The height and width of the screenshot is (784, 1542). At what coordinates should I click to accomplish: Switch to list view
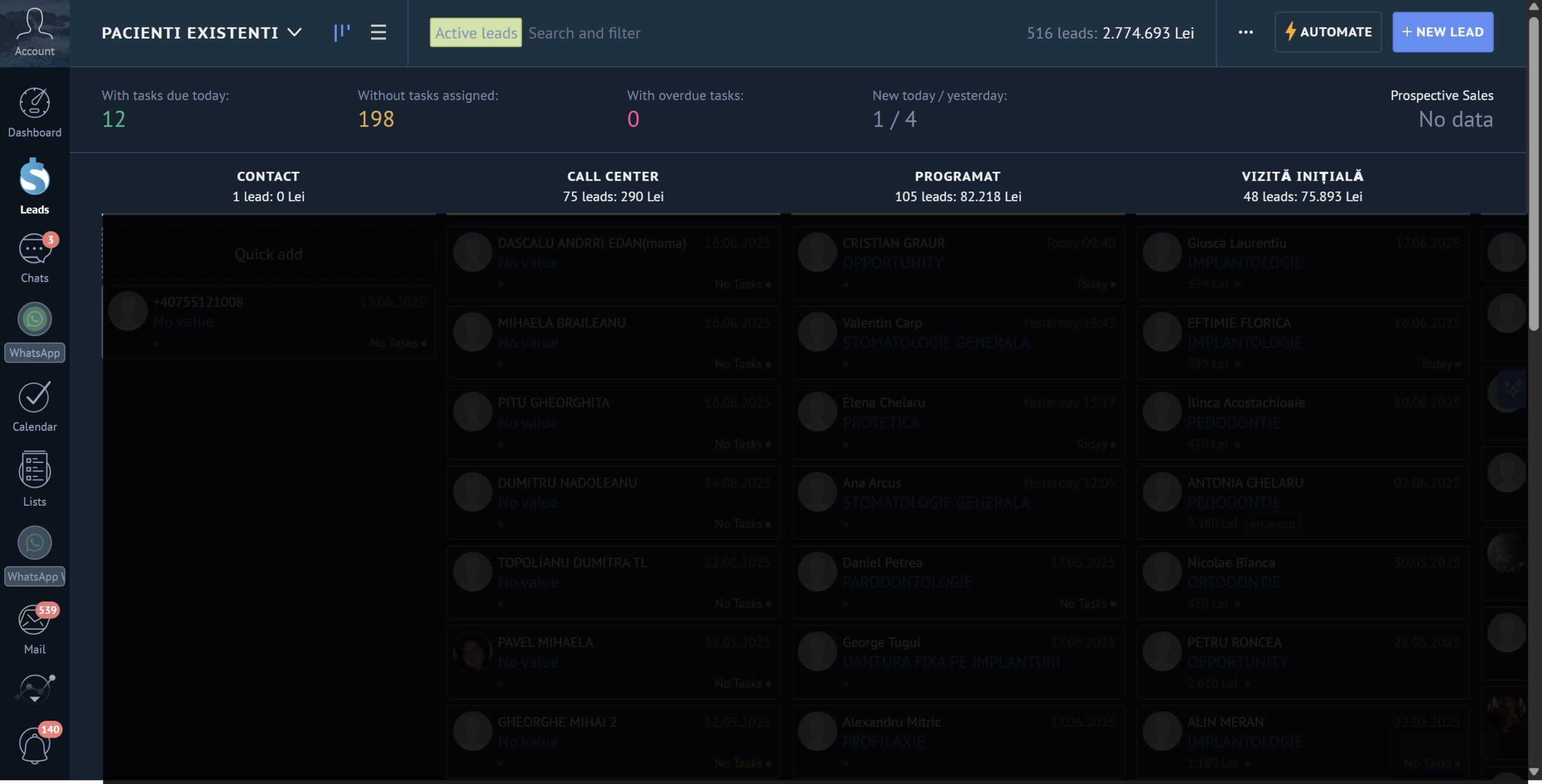click(x=378, y=32)
